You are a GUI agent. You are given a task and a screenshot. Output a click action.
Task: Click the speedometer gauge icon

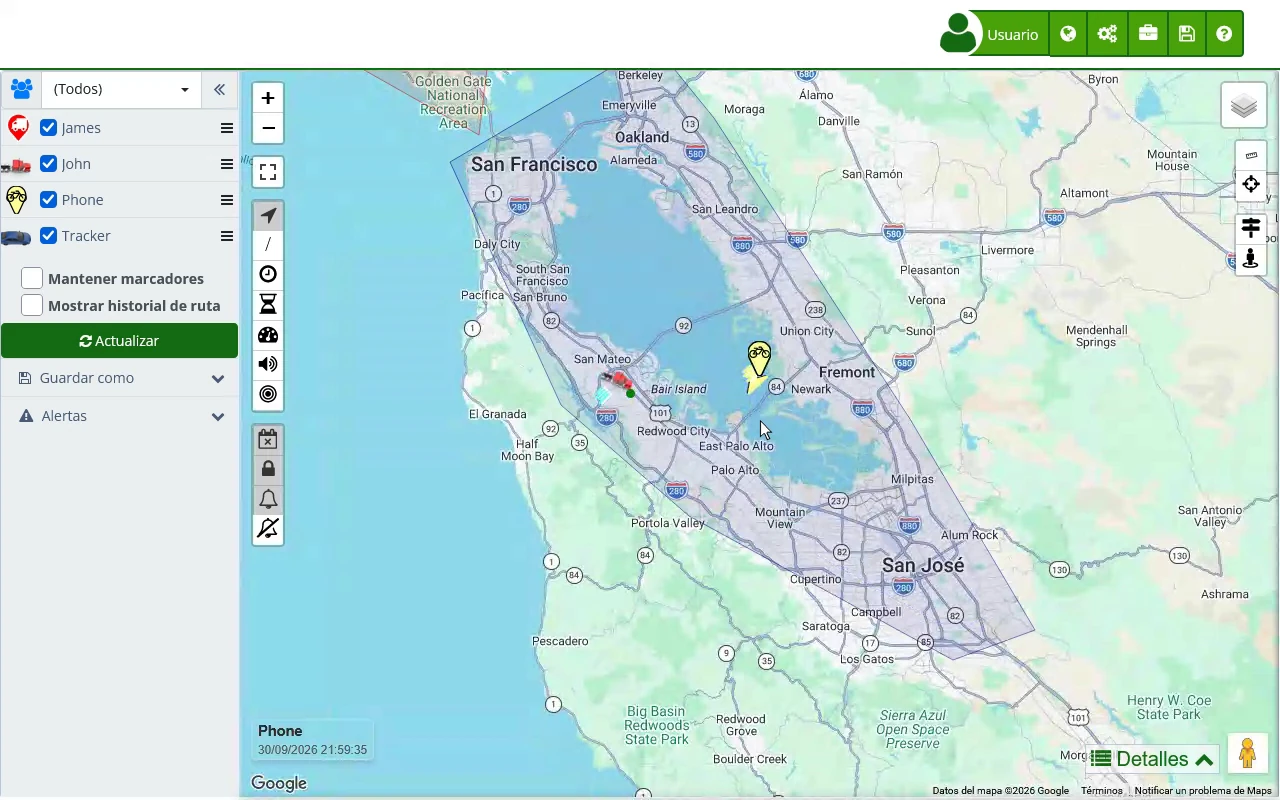coord(268,335)
